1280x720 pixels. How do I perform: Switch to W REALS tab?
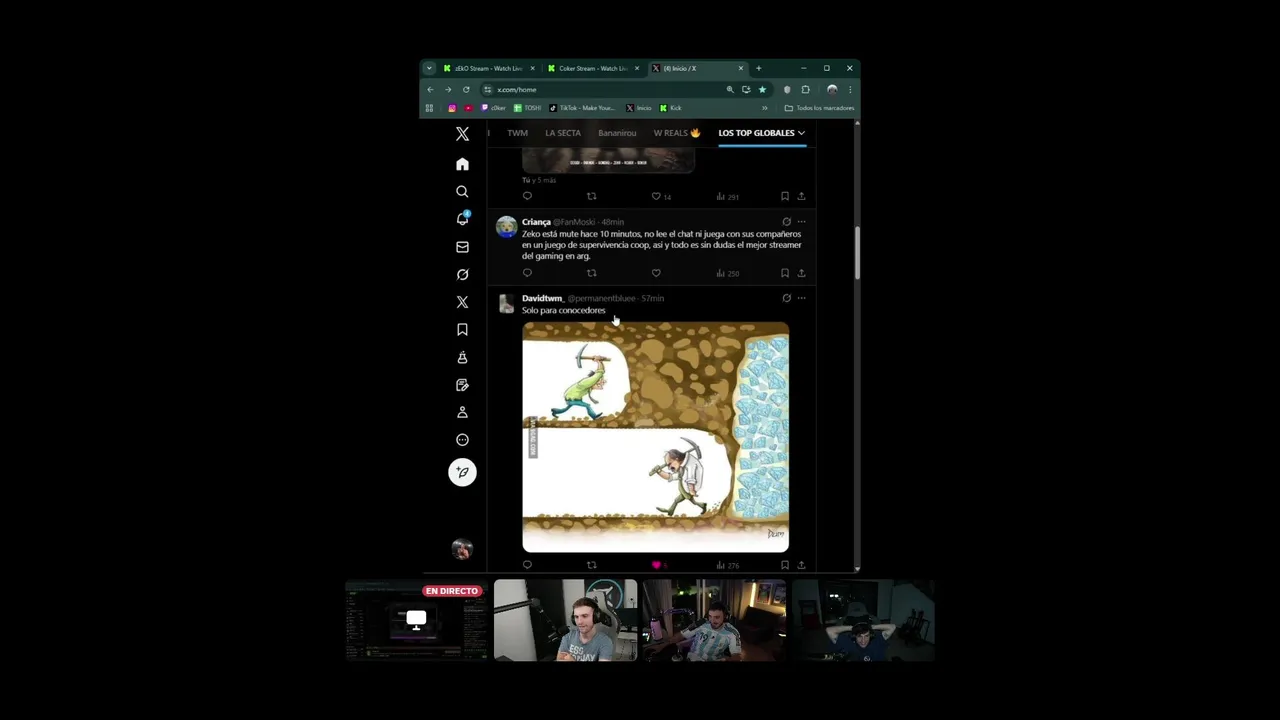[x=677, y=133]
